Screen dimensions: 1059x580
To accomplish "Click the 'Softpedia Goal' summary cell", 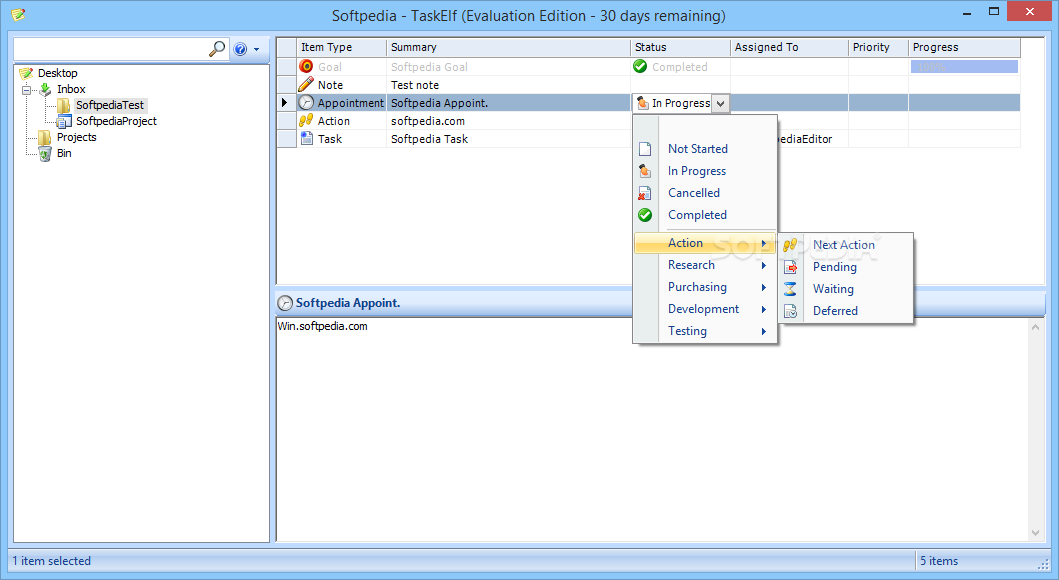I will pyautogui.click(x=509, y=67).
